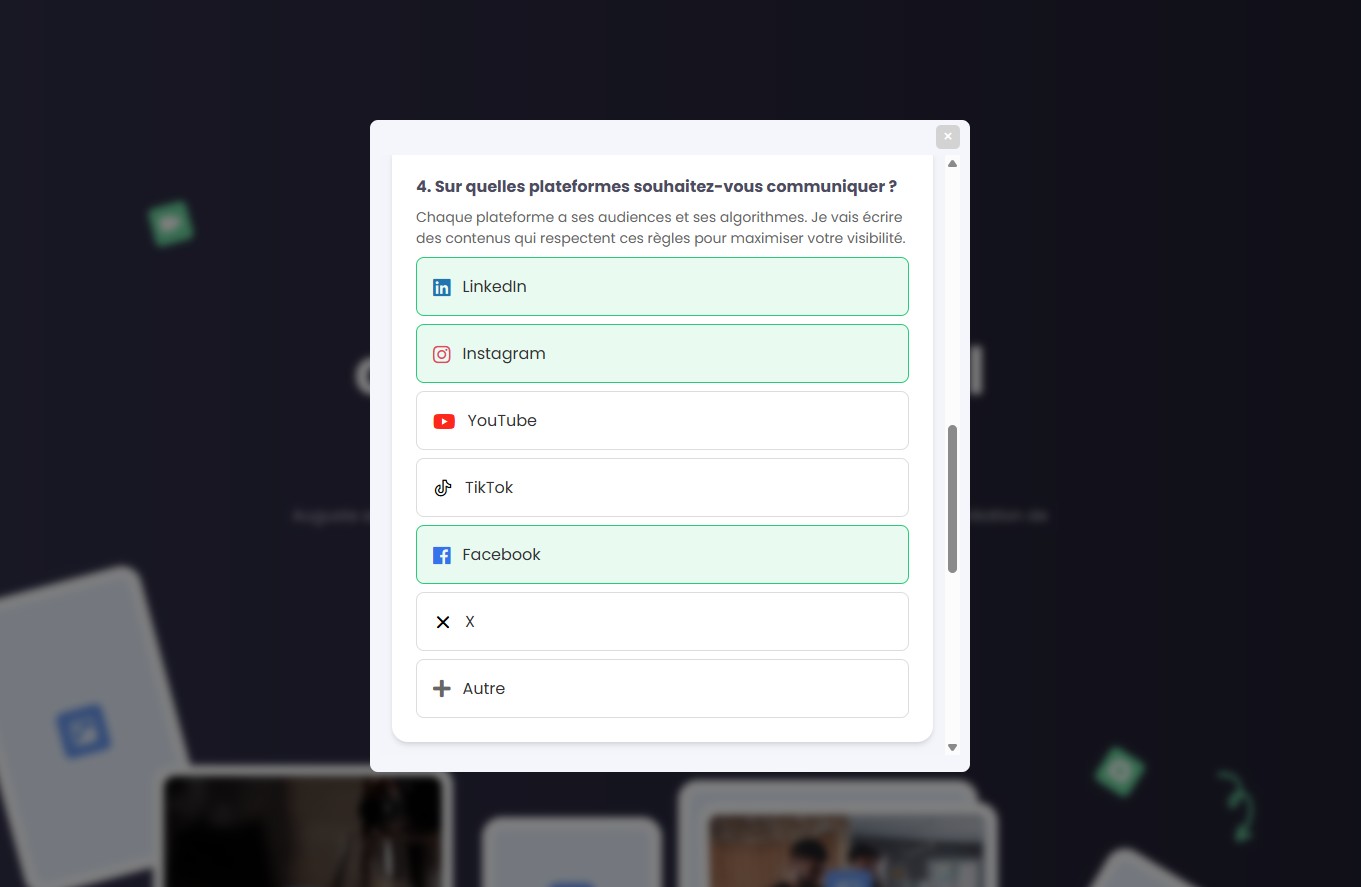Viewport: 1361px width, 887px height.
Task: Select the YouTube platform option
Action: pos(662,421)
